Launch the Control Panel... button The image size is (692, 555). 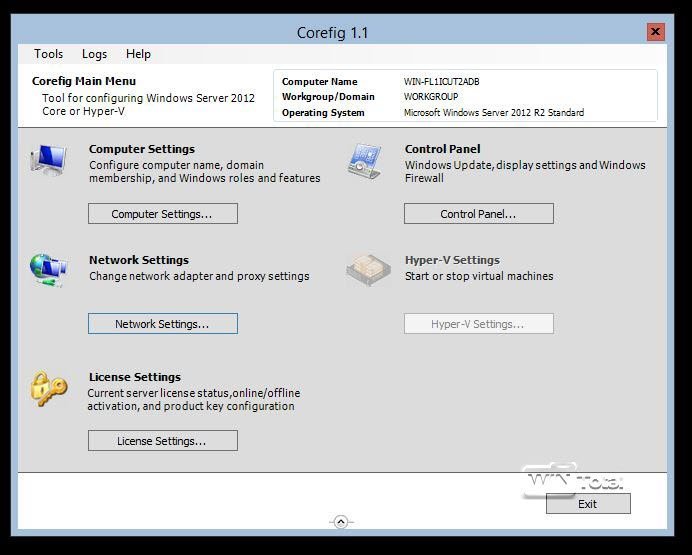(479, 214)
